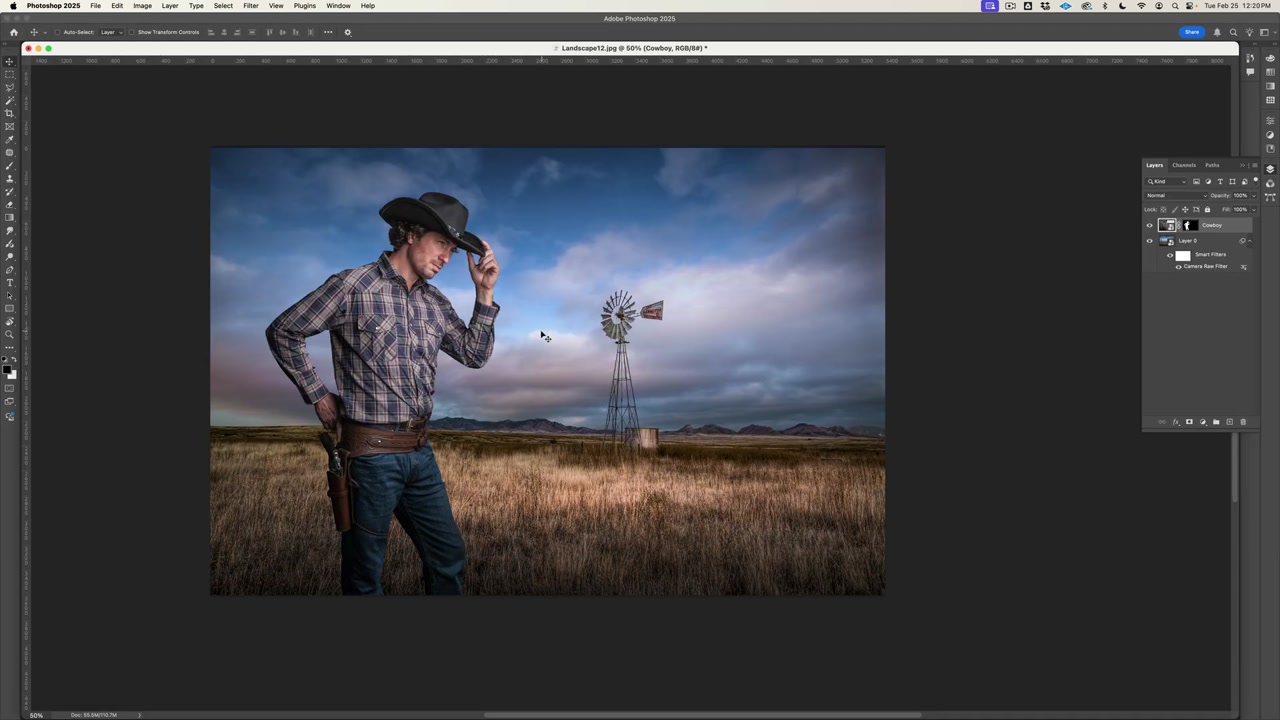
Task: Open the Opacity dropdown in Layers panel
Action: pos(1252,195)
